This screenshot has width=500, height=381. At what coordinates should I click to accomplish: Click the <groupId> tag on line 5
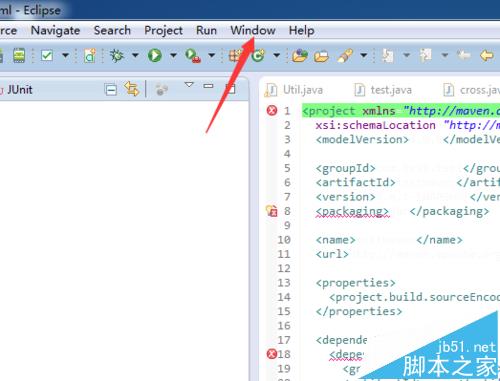click(346, 168)
